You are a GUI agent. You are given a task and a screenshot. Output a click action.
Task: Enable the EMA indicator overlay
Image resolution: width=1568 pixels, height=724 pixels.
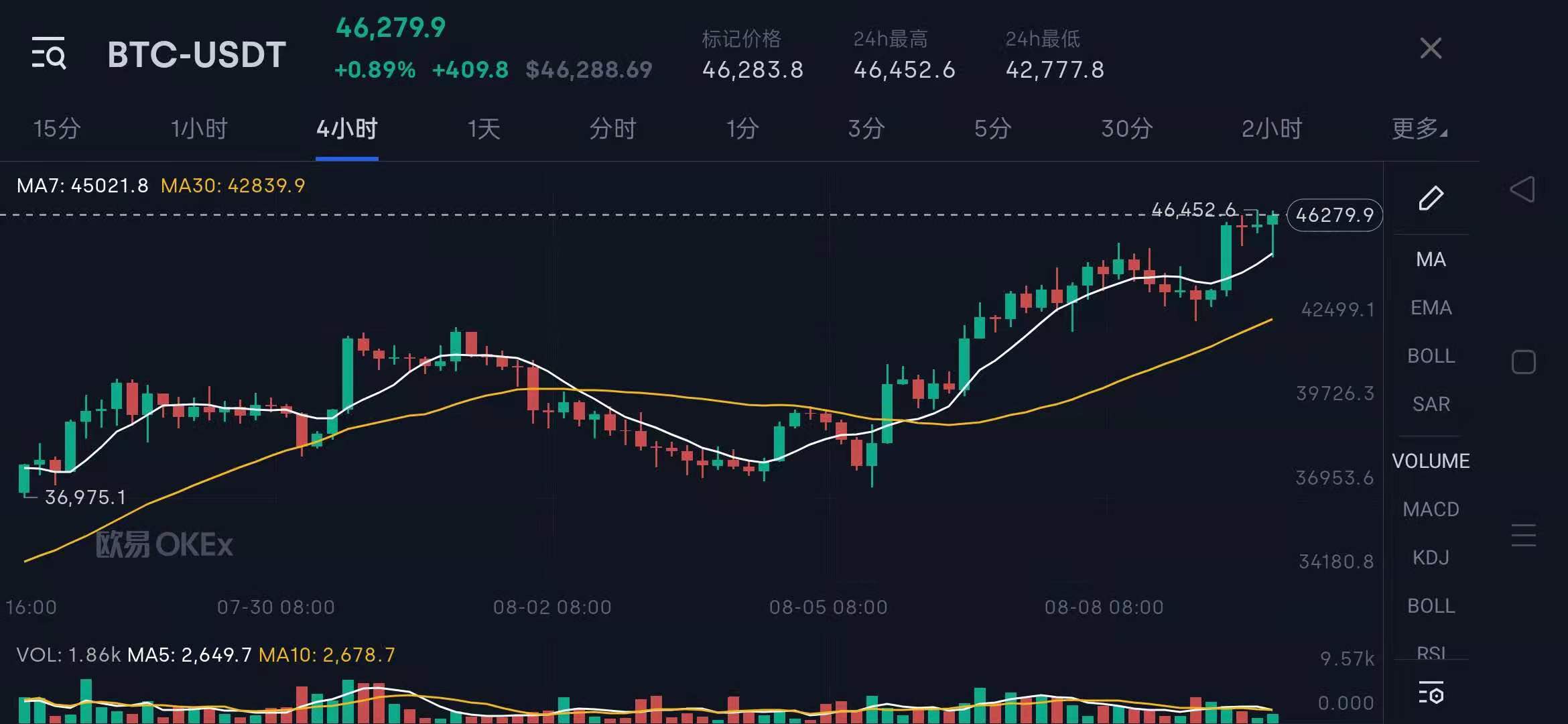point(1431,308)
